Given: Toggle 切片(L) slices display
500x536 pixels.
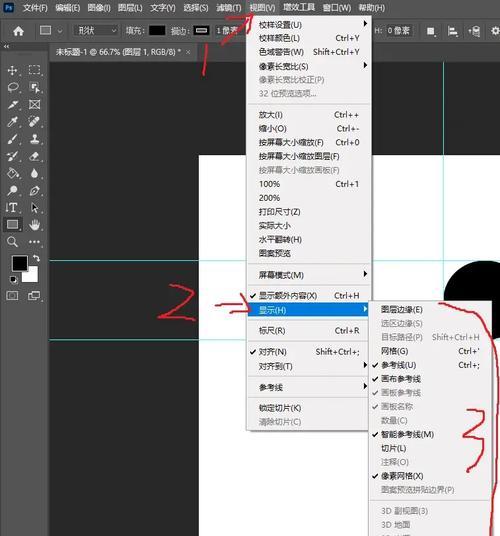Looking at the screenshot, I should click(x=430, y=448).
